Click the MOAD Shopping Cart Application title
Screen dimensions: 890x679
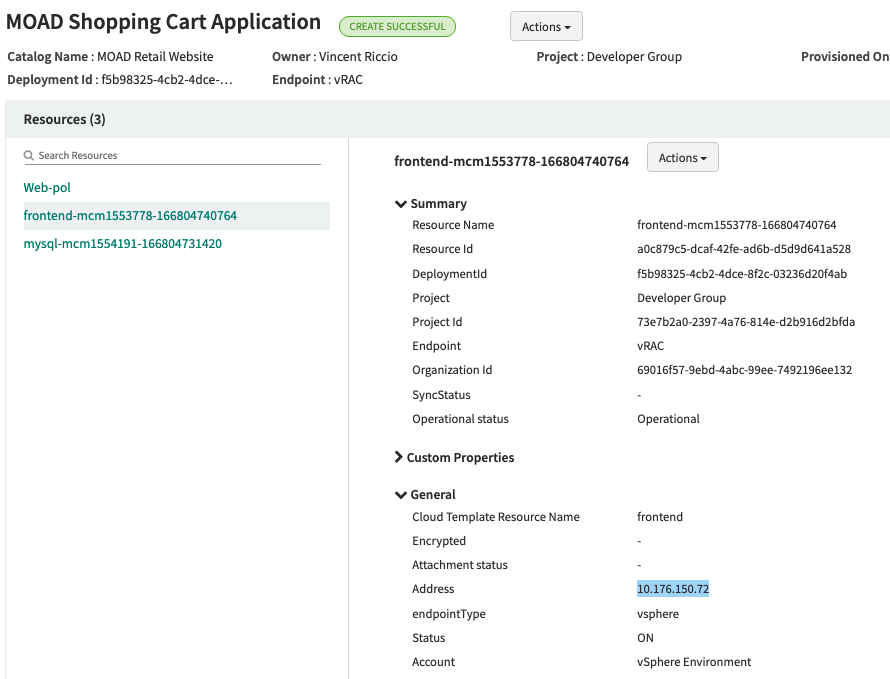[164, 23]
